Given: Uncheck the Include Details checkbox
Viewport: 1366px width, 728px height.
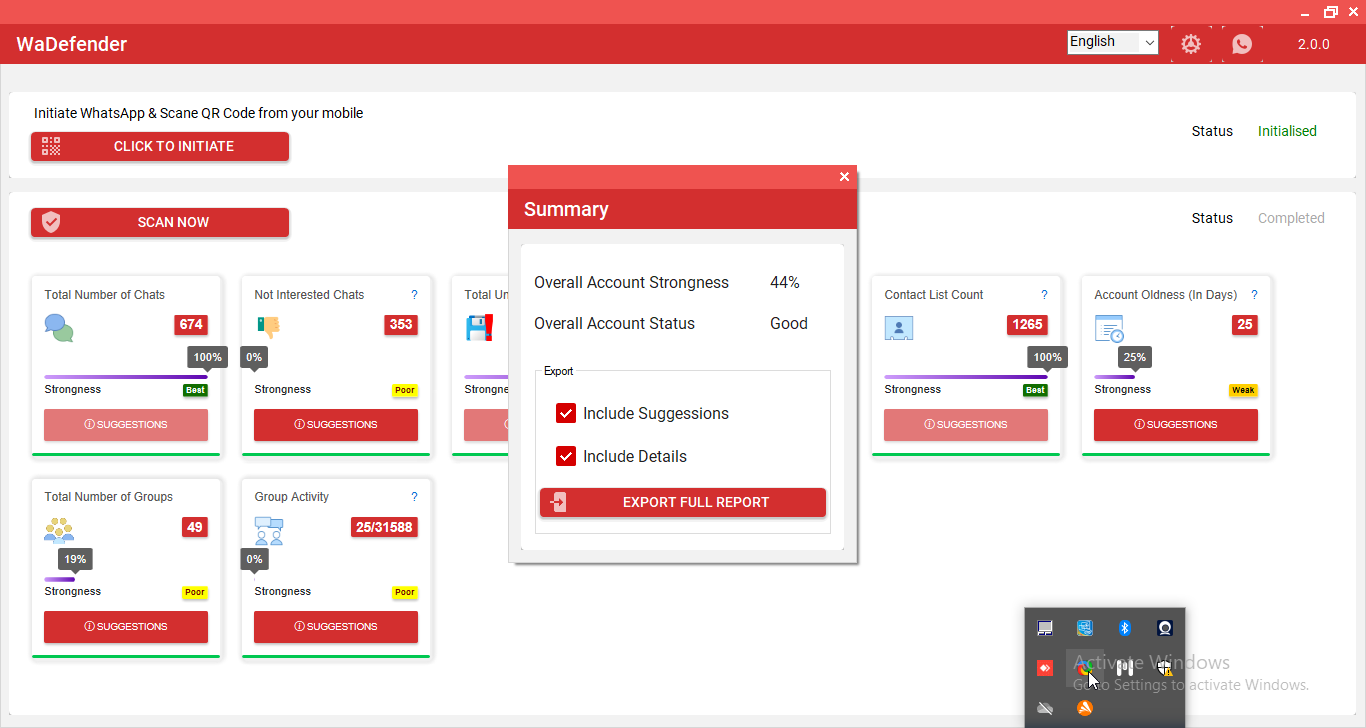Looking at the screenshot, I should tap(566, 456).
